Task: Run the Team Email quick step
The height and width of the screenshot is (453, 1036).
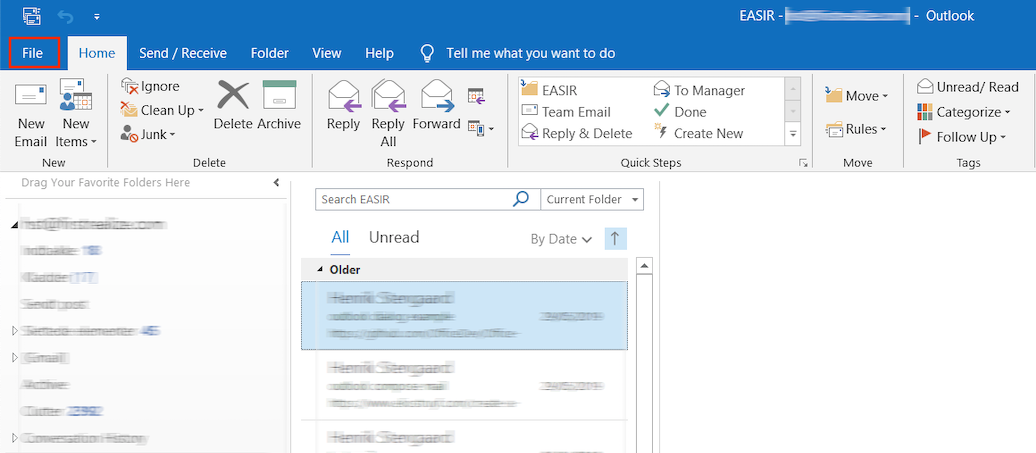Action: 567,112
